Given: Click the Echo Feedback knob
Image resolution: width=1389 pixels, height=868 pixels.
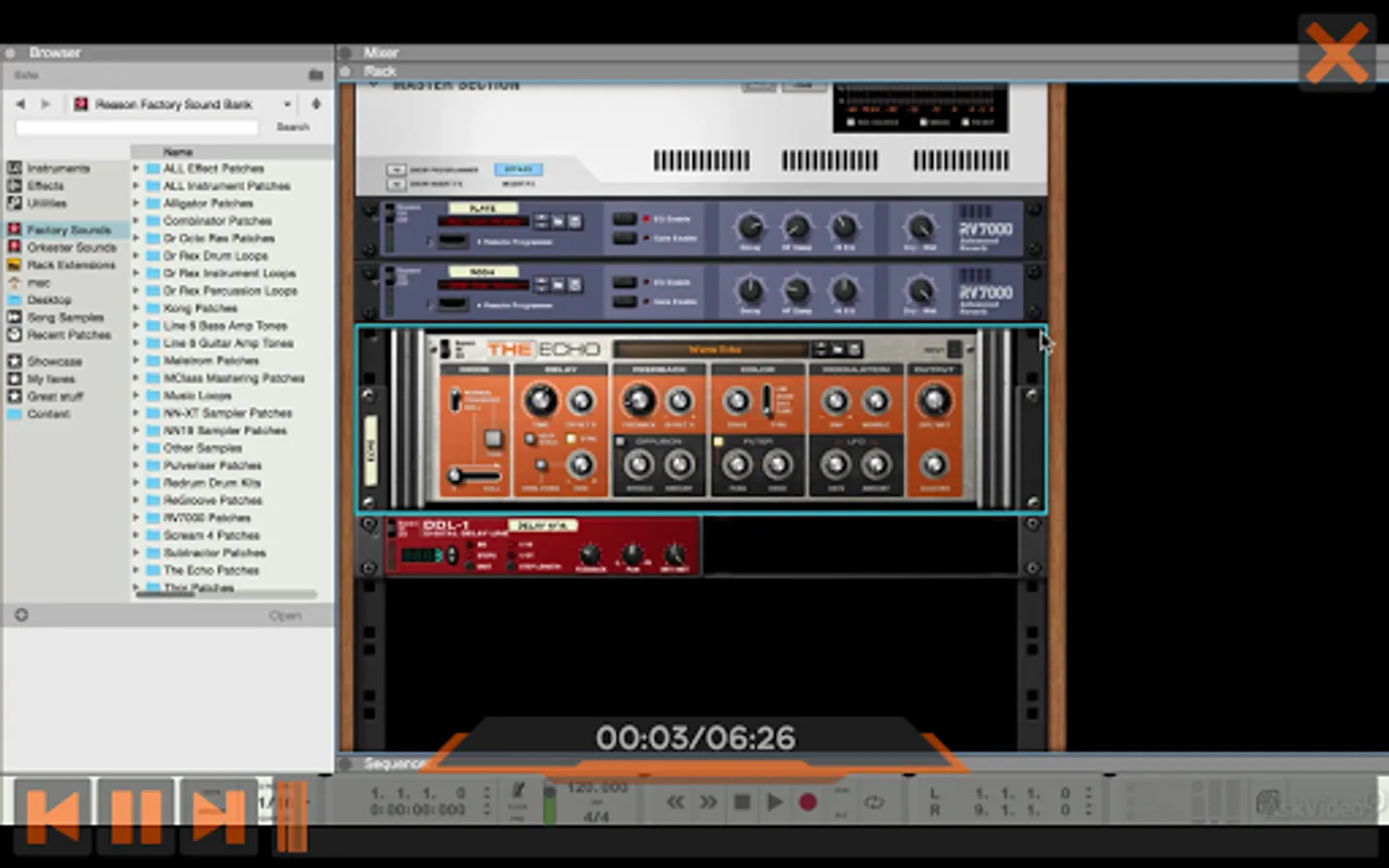Looking at the screenshot, I should (x=638, y=399).
